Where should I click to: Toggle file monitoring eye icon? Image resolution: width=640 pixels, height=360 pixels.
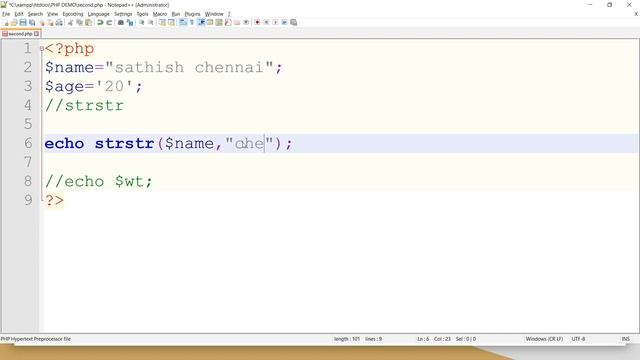tap(246, 22)
